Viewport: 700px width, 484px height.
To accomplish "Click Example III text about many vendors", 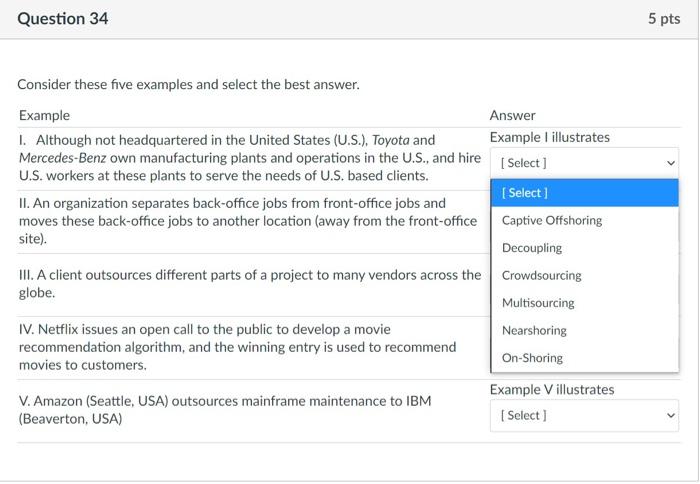I will (x=250, y=284).
